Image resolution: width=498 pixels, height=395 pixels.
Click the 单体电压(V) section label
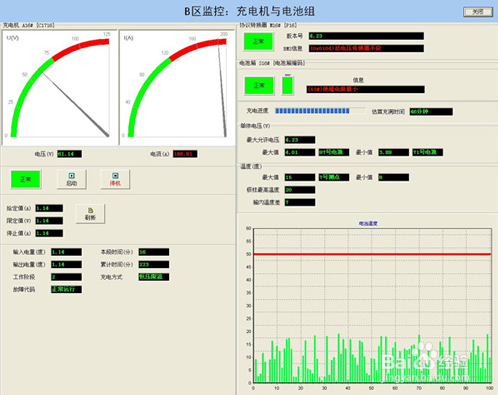[x=255, y=126]
